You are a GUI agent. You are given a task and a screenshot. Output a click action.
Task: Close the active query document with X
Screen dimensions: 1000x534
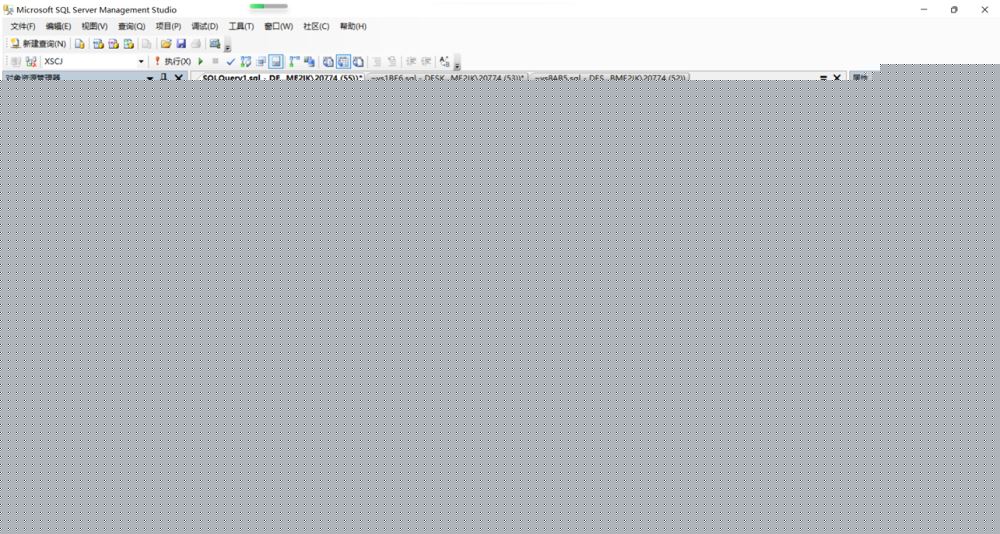[837, 78]
